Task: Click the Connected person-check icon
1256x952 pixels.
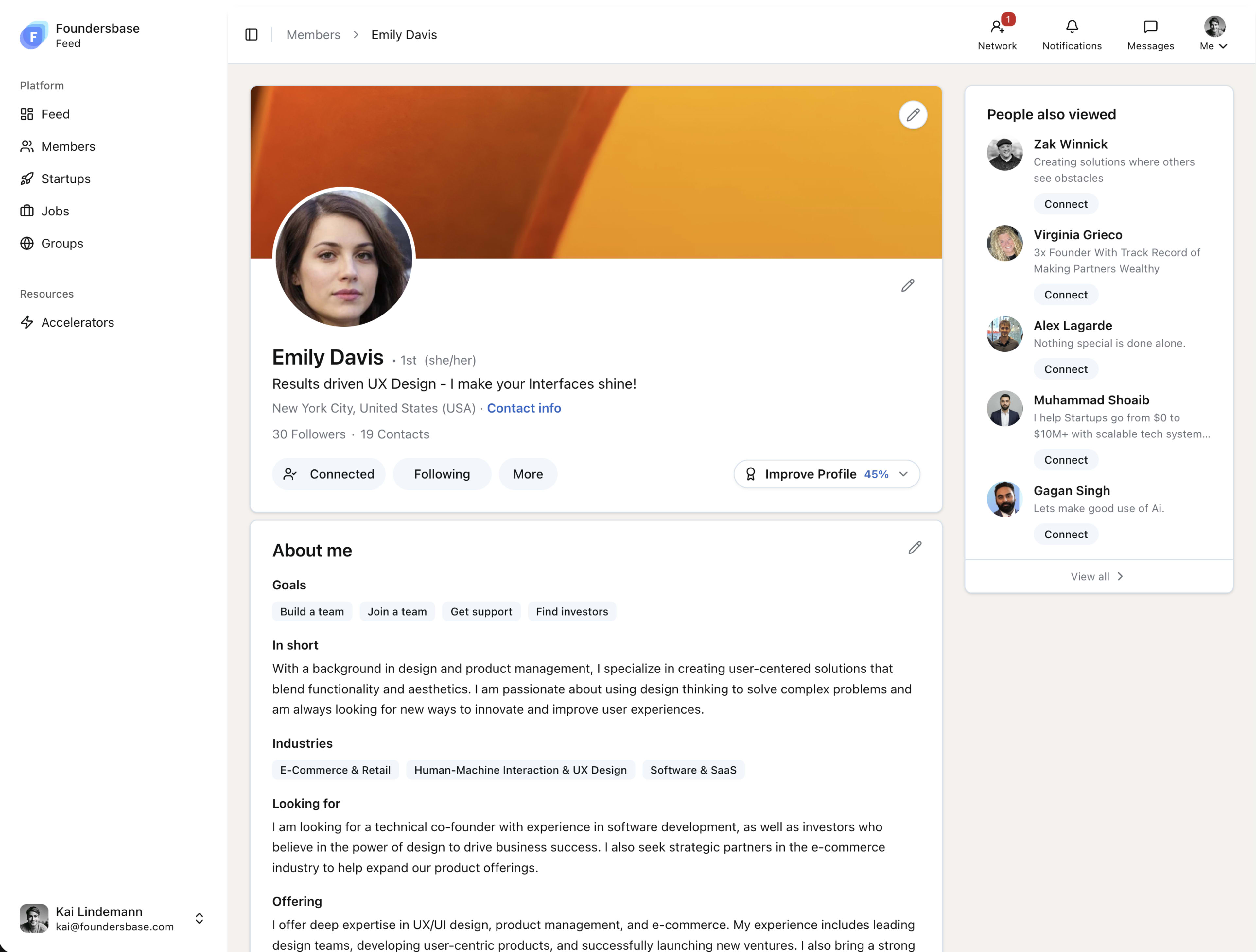Action: pos(289,474)
